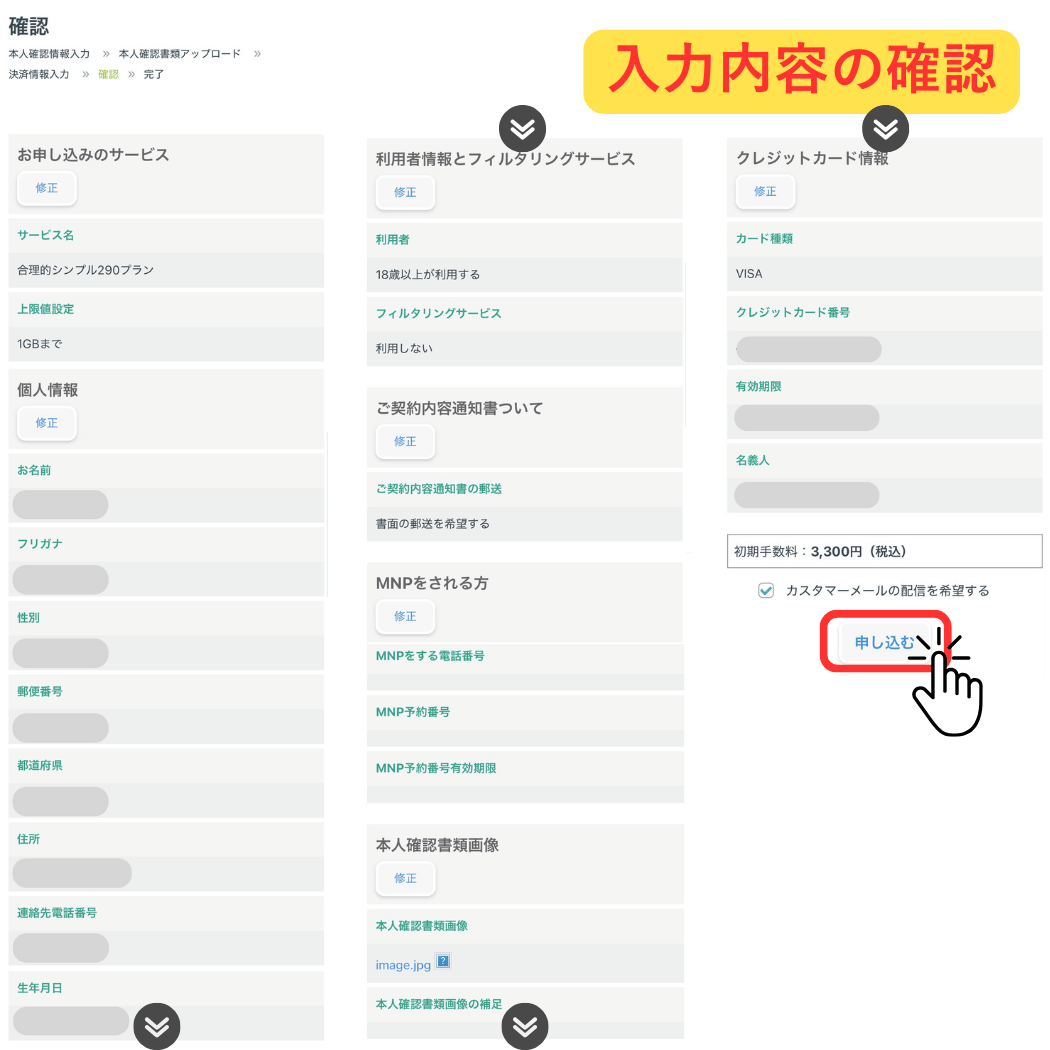Image resolution: width=1050 pixels, height=1050 pixels.
Task: Click the 初期手数料 3,300円 fee box
Action: tap(884, 551)
